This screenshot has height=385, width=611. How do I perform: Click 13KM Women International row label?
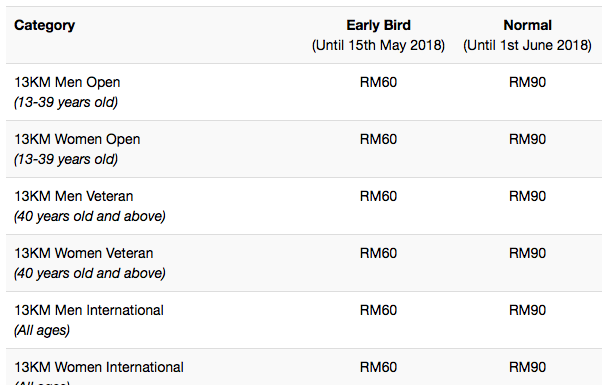99,367
